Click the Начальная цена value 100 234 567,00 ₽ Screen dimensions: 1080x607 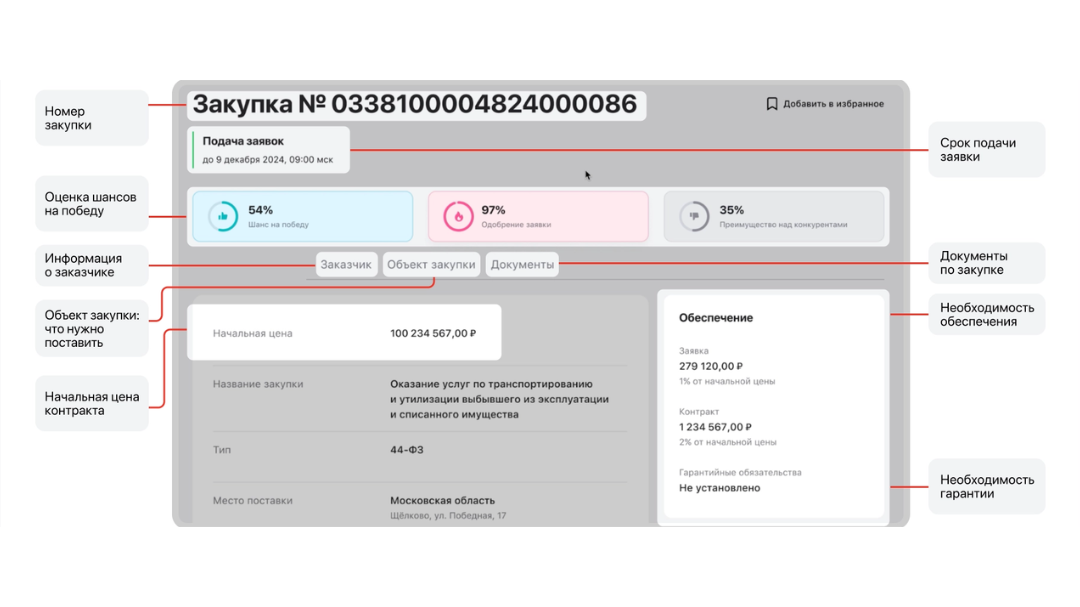(433, 333)
